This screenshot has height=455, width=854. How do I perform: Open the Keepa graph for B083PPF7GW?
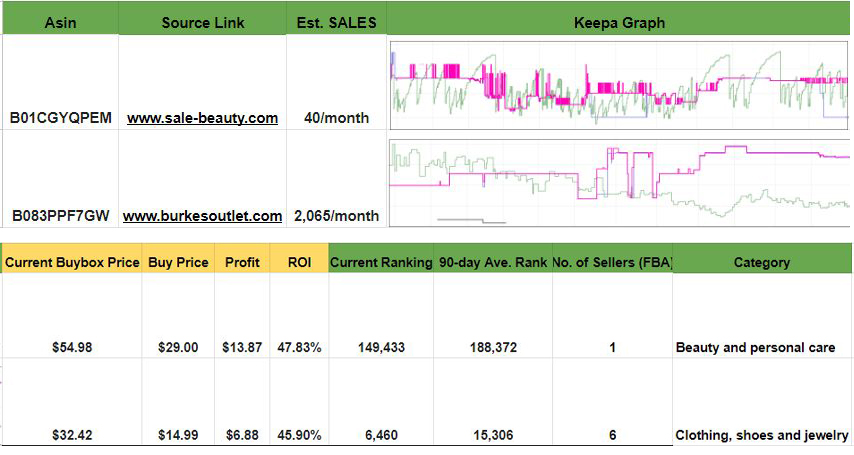619,183
